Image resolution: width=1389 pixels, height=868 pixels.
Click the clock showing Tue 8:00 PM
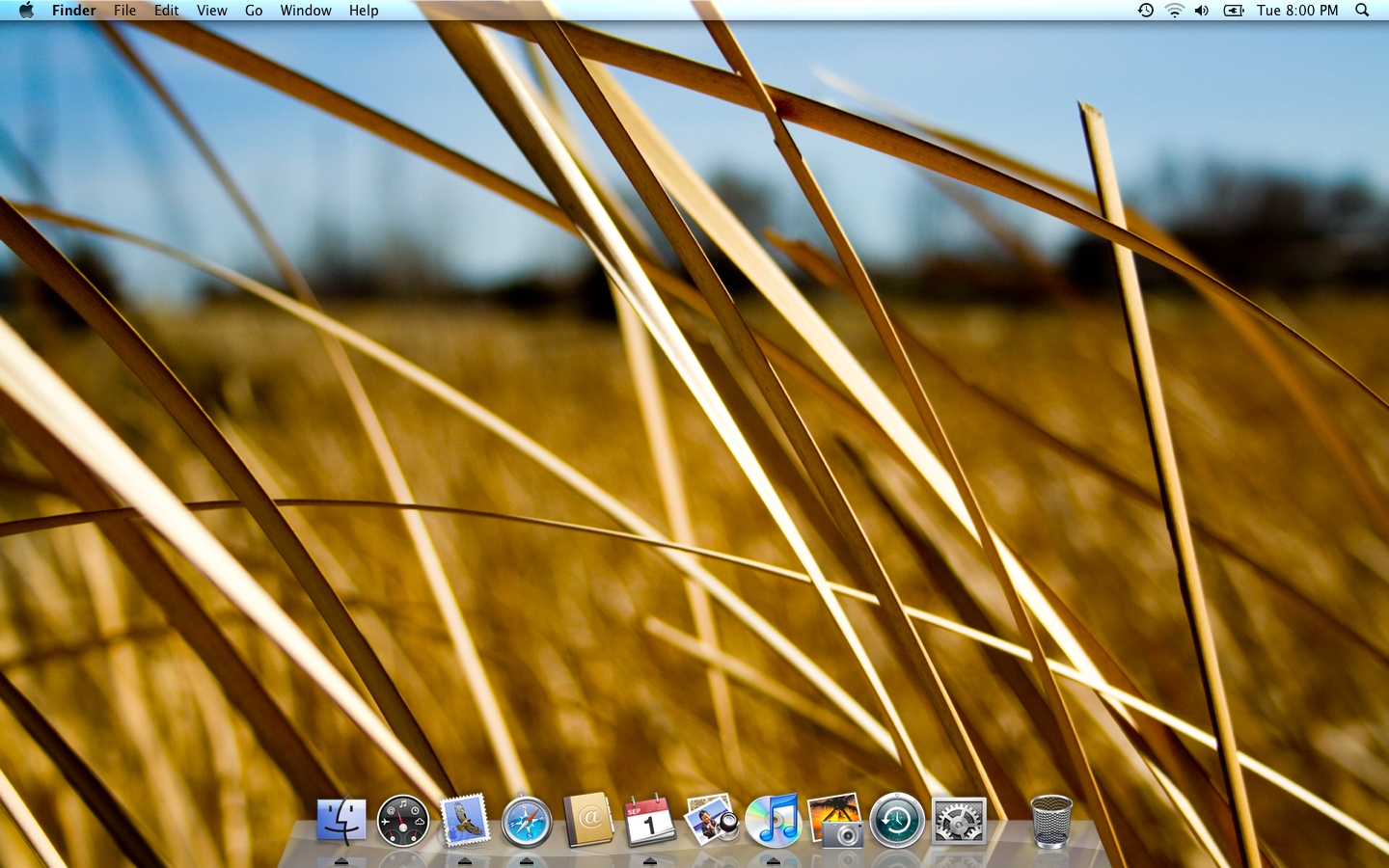click(1297, 11)
